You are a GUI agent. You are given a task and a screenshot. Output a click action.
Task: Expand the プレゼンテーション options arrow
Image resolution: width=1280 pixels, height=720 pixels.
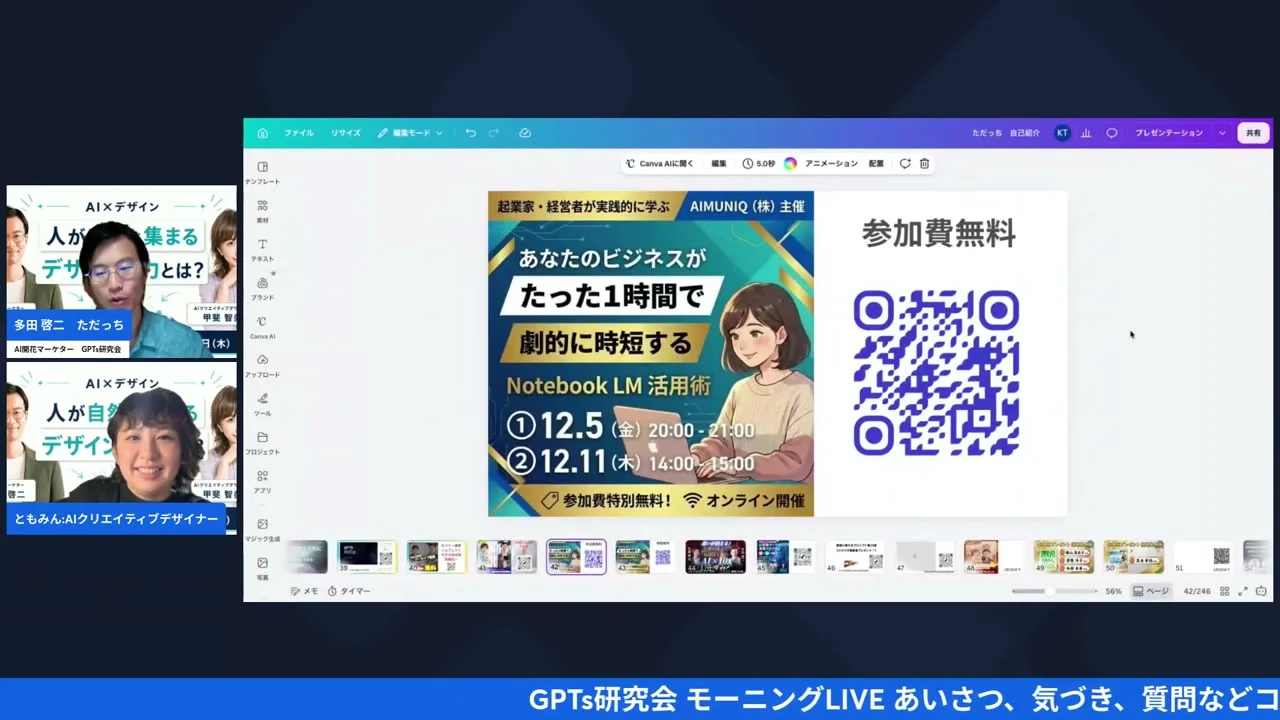pyautogui.click(x=1222, y=133)
